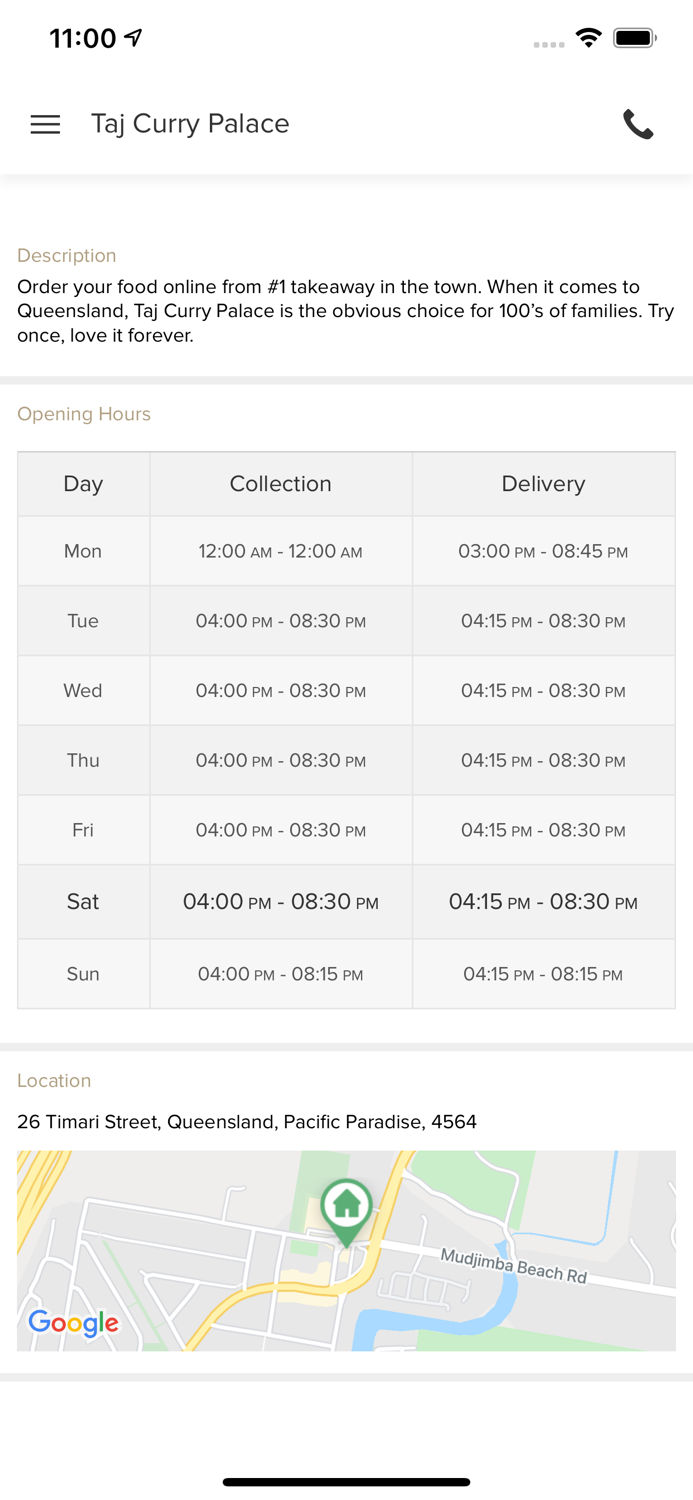693x1500 pixels.
Task: Tap the iOS home indicator bar
Action: click(x=346, y=1482)
